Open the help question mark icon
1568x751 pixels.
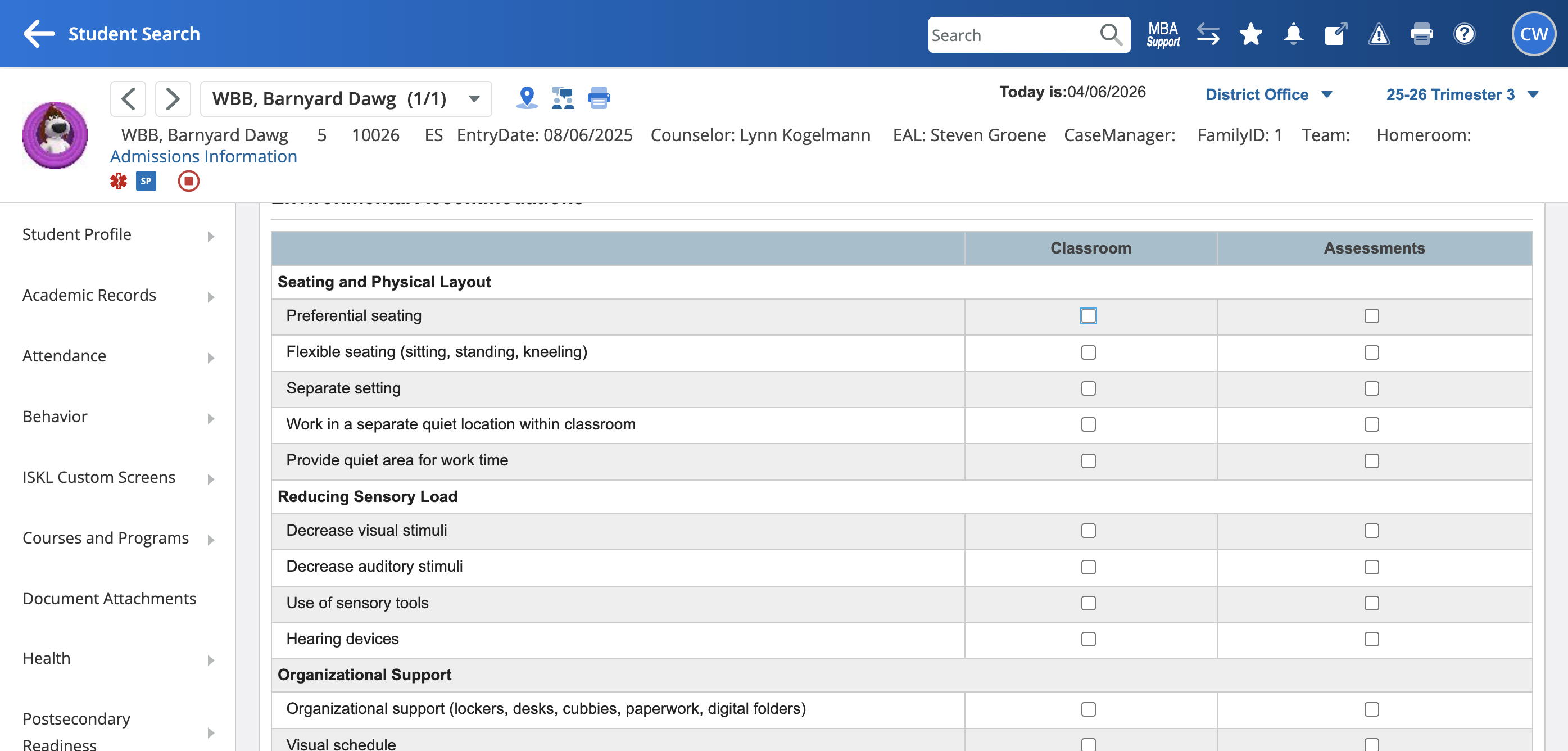(1464, 34)
